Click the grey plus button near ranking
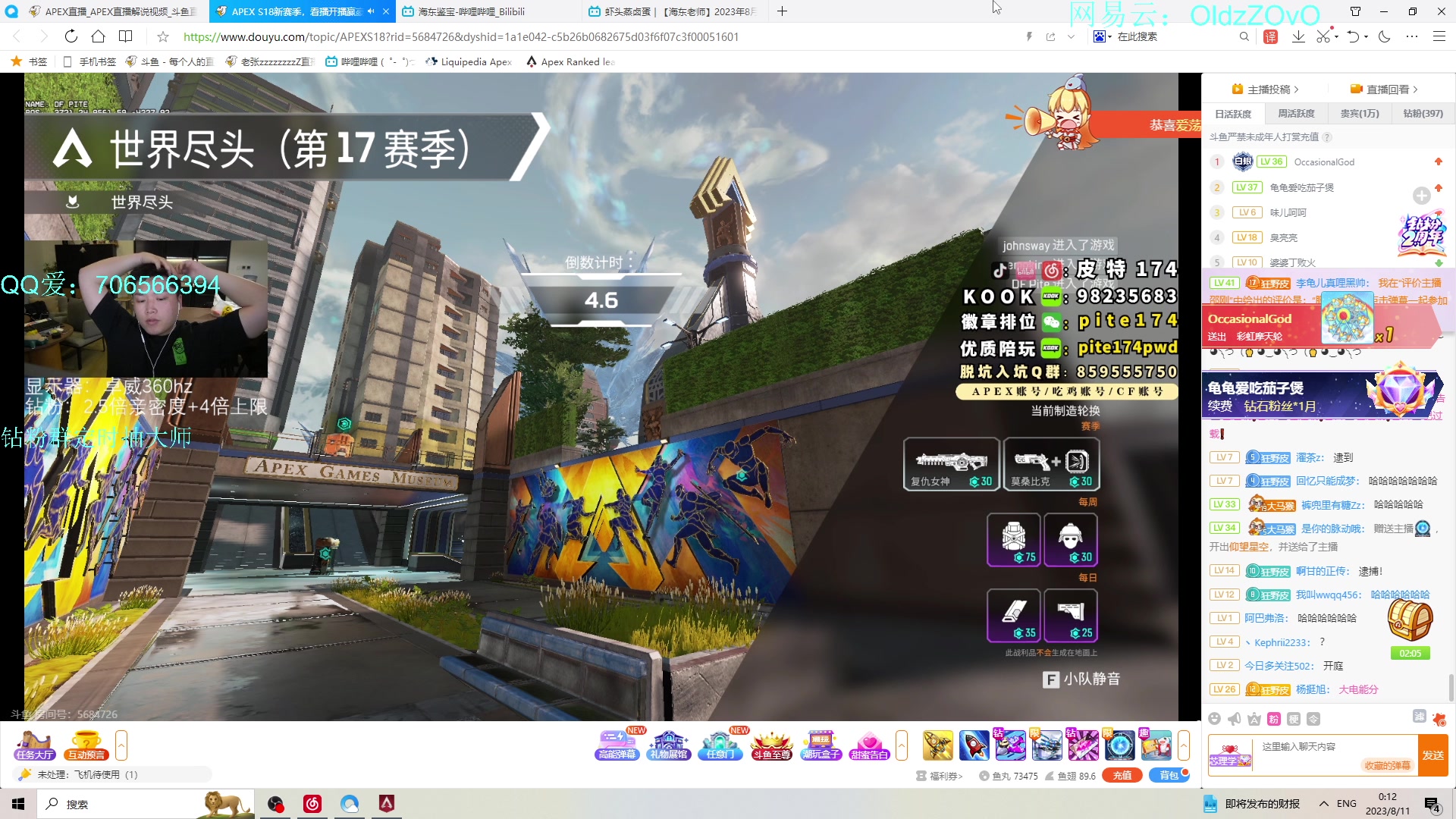Viewport: 1456px width, 819px height. pos(1421,196)
